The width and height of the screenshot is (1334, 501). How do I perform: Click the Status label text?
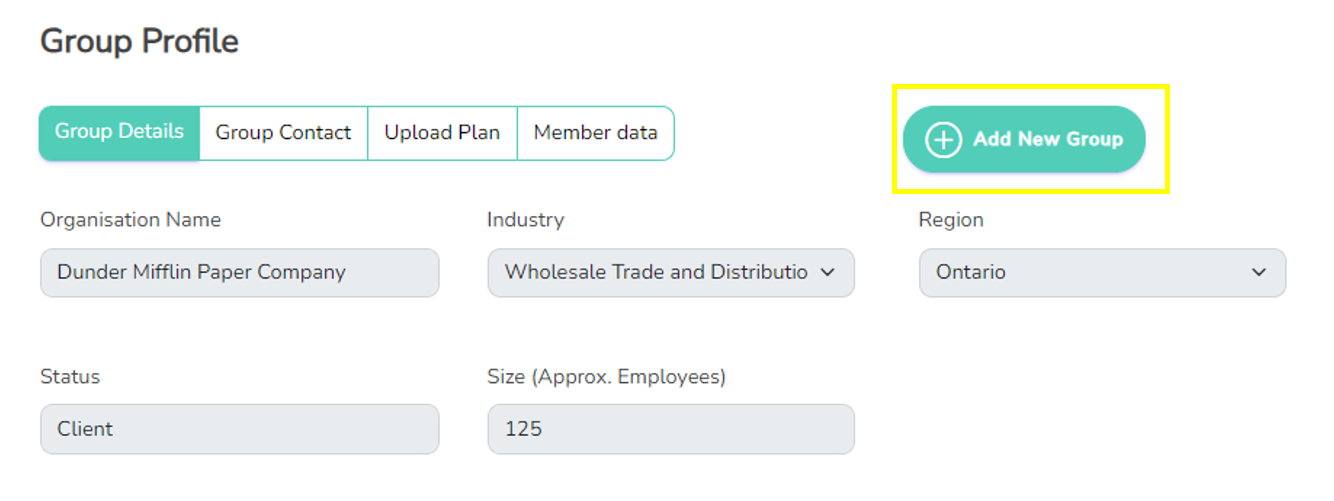tap(70, 377)
